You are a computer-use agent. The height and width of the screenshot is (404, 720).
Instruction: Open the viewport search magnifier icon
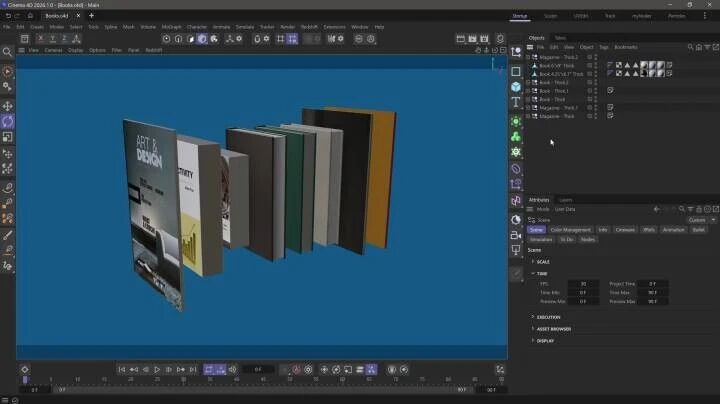point(8,50)
